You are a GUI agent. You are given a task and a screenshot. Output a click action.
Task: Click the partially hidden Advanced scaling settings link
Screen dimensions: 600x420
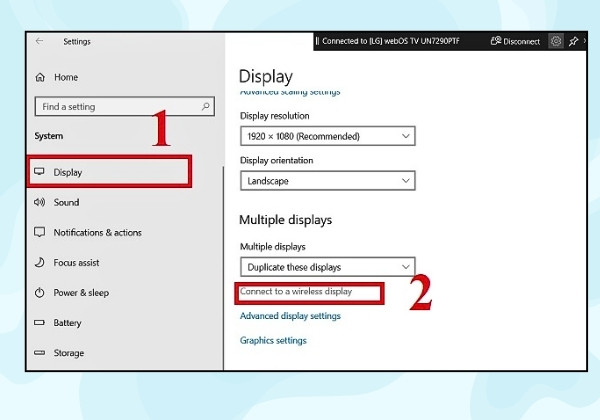(290, 92)
